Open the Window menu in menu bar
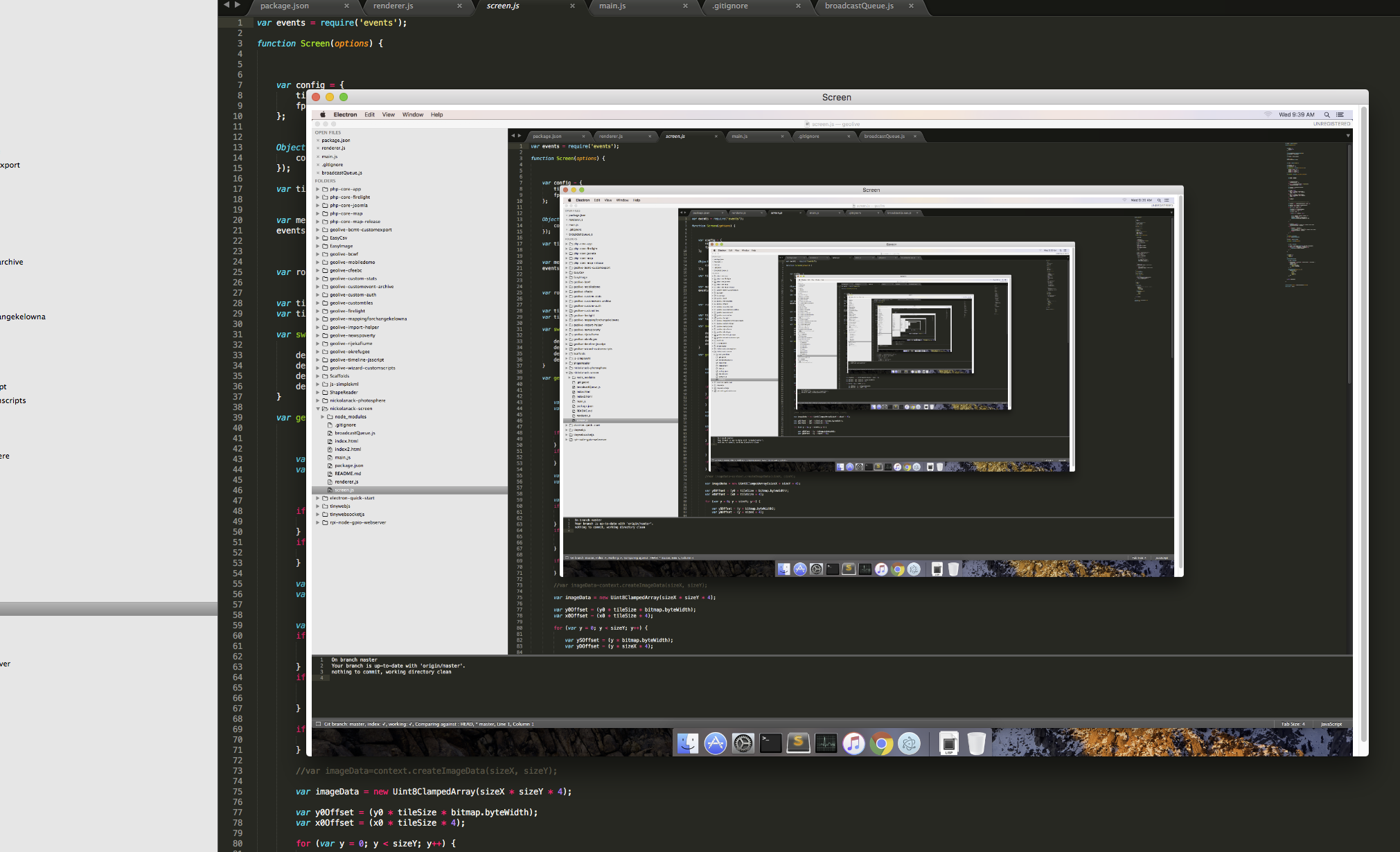Viewport: 1400px width, 852px height. [x=412, y=115]
